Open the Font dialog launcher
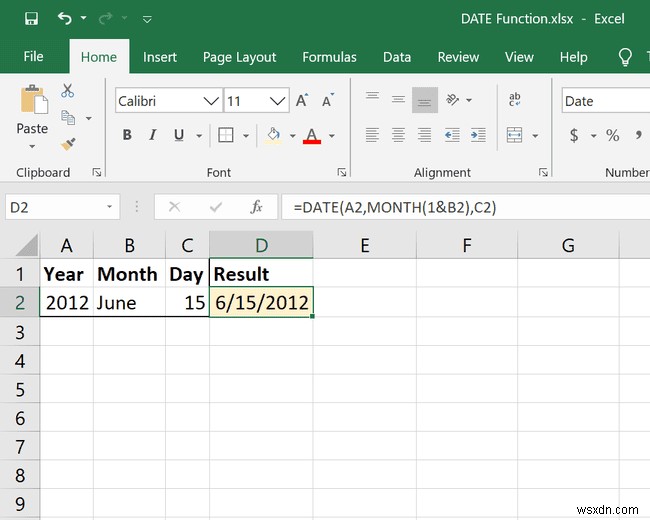Screen dimensions: 650x520 pyautogui.click(x=342, y=172)
